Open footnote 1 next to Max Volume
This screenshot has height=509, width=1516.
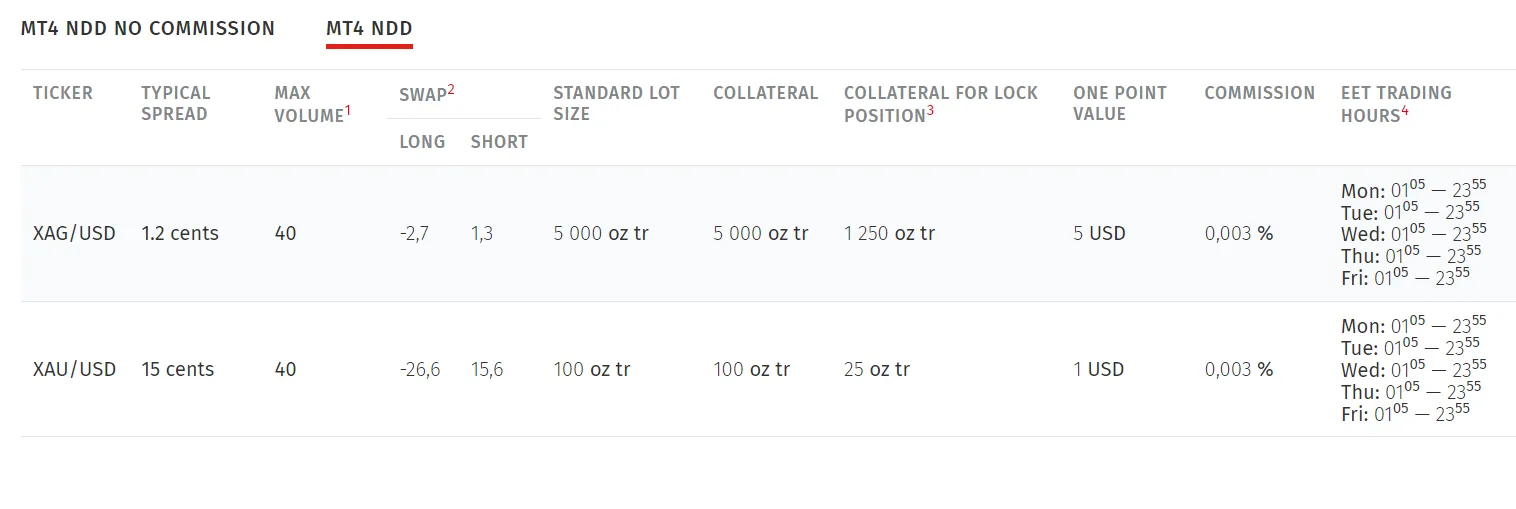click(x=348, y=111)
